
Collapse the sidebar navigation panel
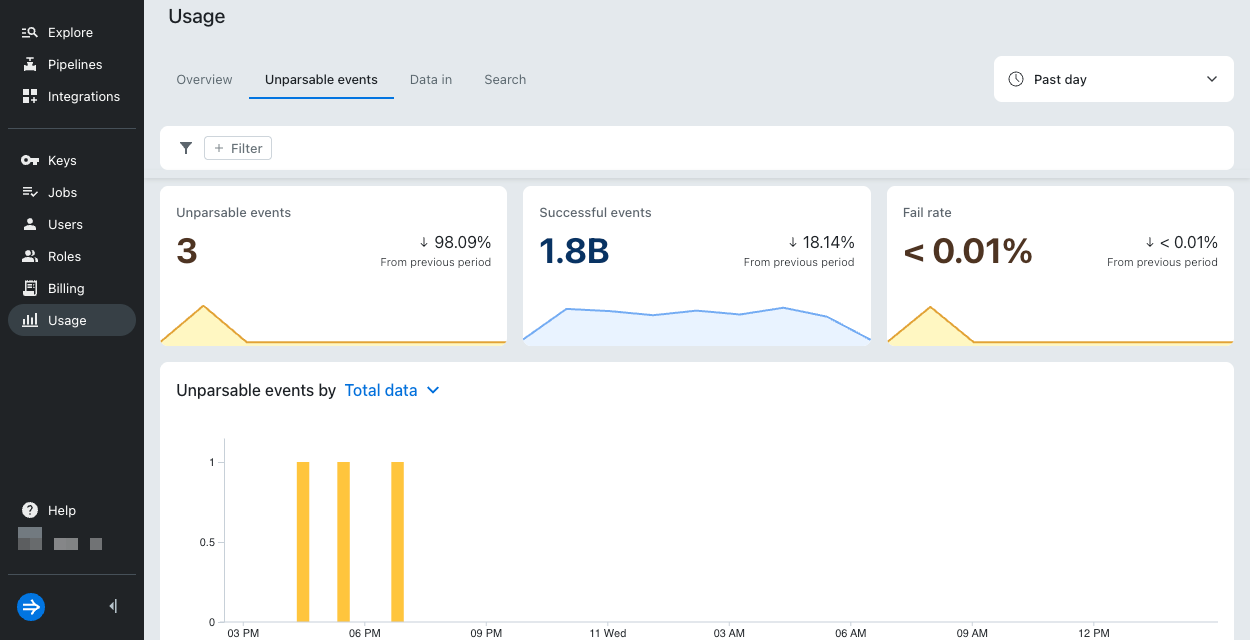click(113, 606)
